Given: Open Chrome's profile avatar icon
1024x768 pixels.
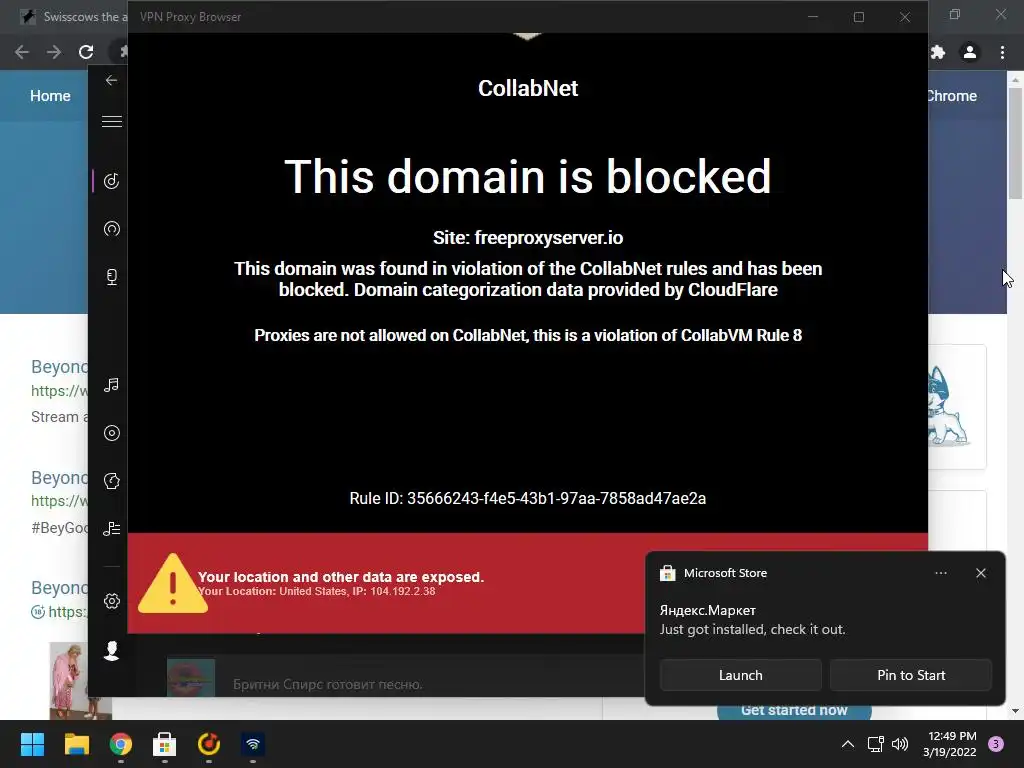Looking at the screenshot, I should click(970, 52).
